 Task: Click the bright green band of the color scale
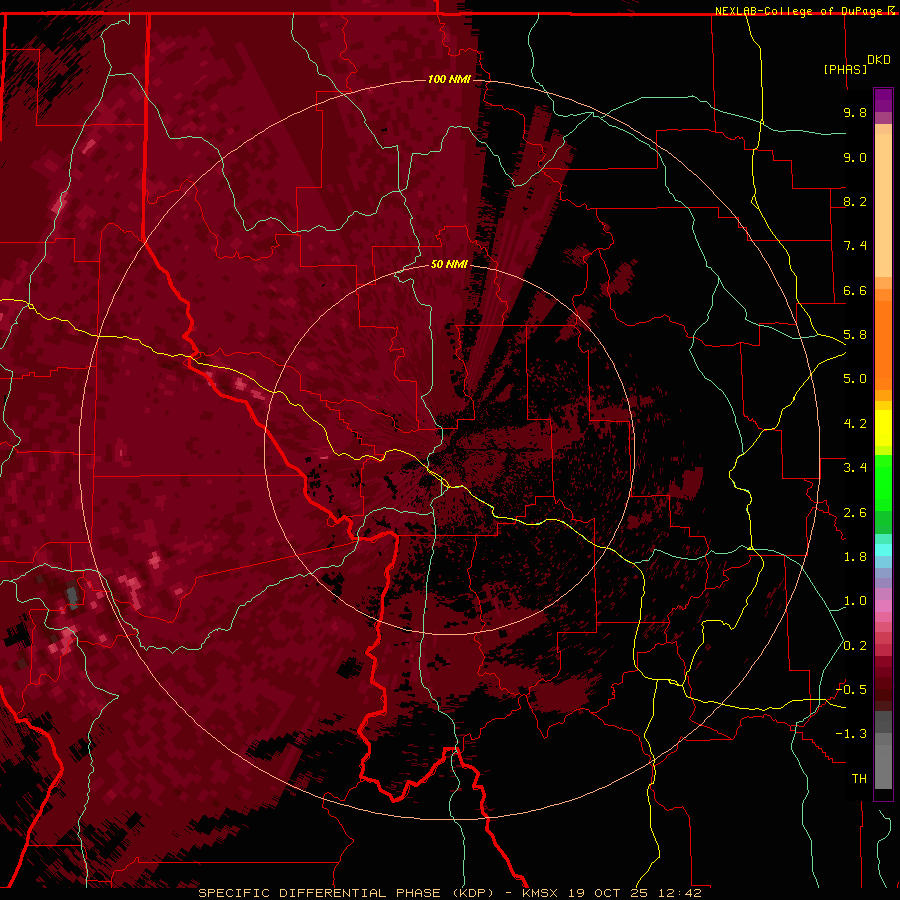coord(883,483)
